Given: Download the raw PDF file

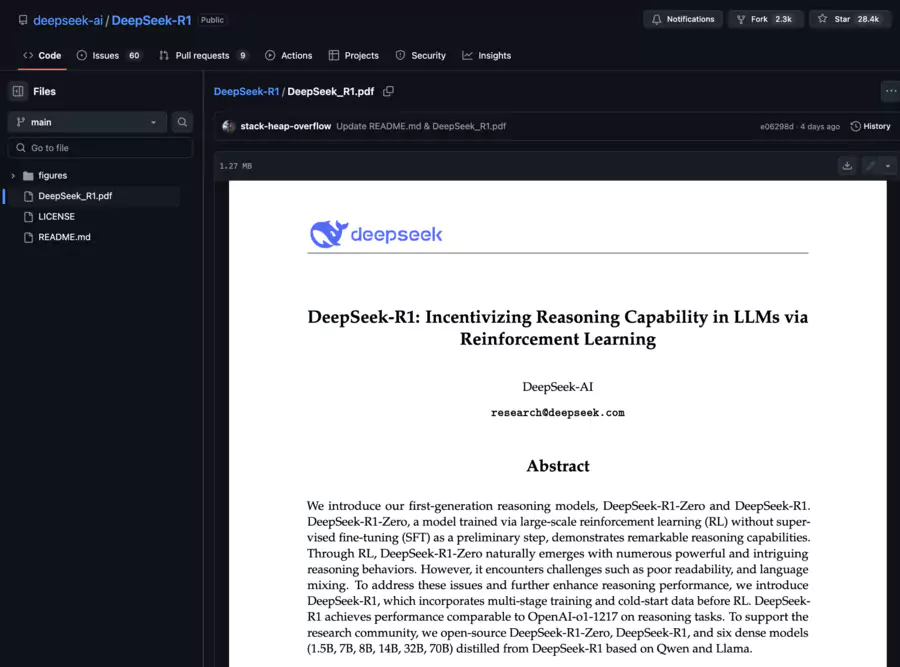Looking at the screenshot, I should [847, 166].
